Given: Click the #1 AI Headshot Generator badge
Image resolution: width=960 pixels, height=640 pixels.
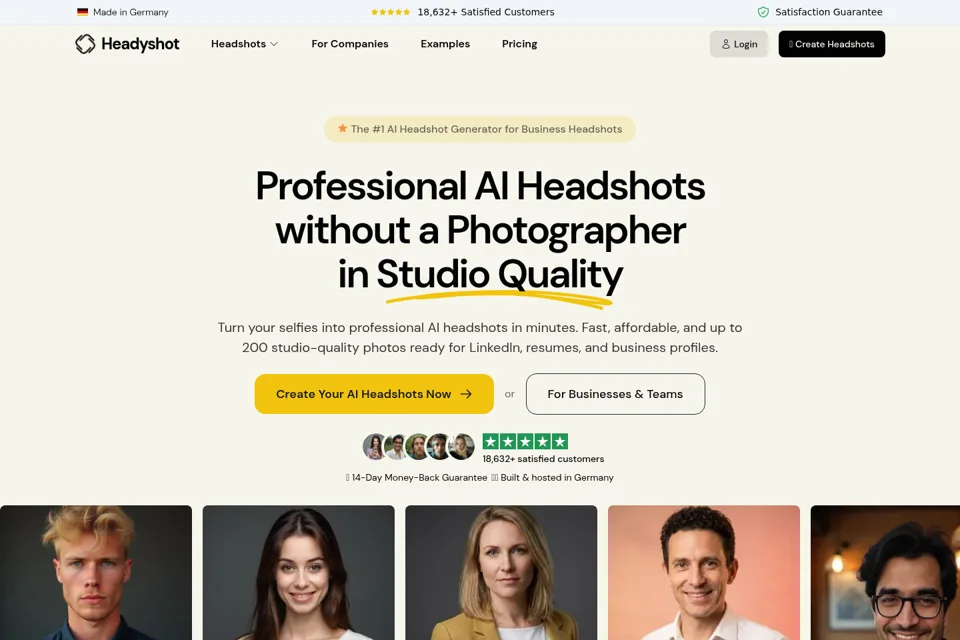Looking at the screenshot, I should tap(480, 129).
